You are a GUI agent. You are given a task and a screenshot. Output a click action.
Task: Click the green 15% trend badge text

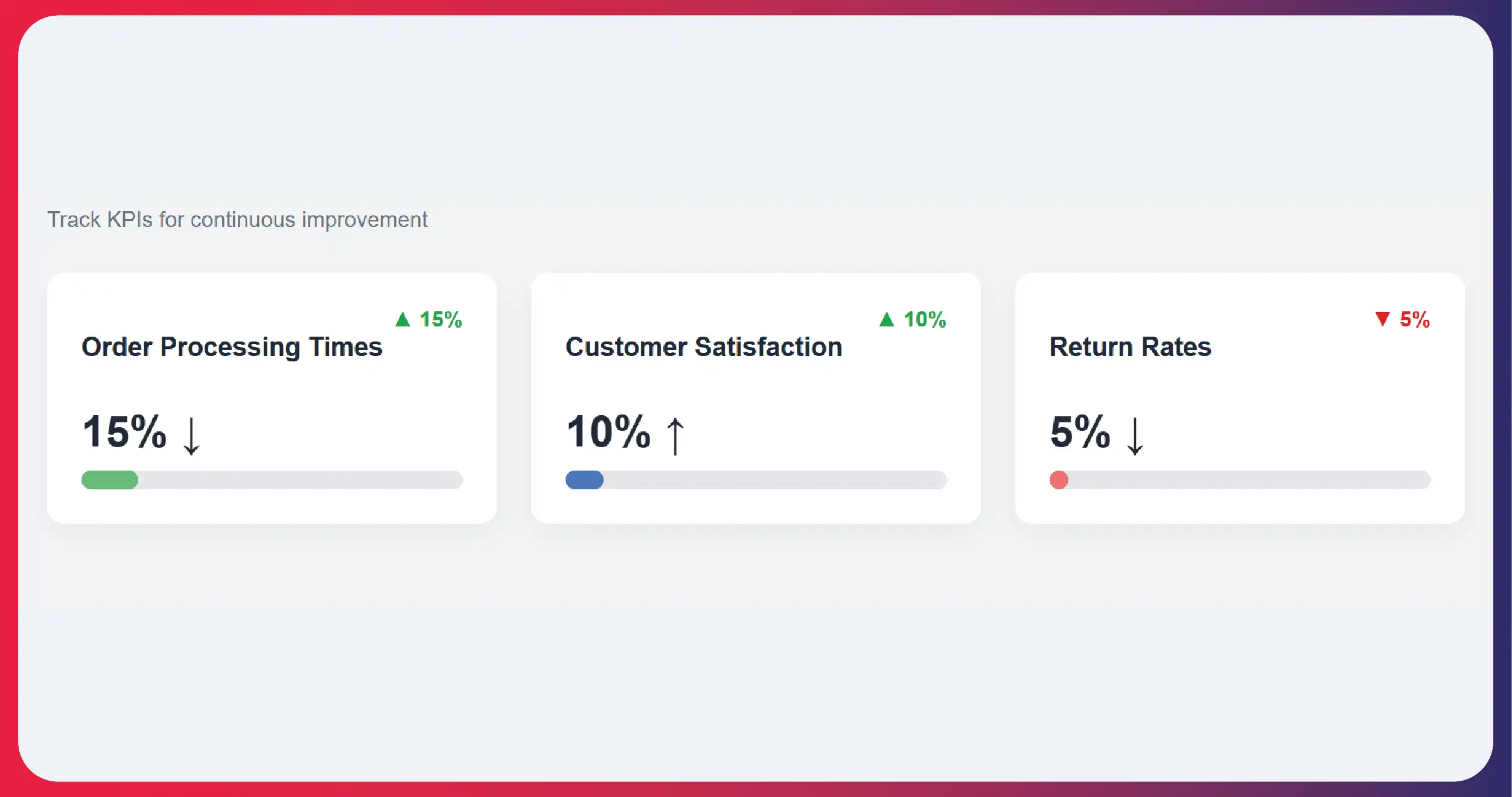point(441,320)
